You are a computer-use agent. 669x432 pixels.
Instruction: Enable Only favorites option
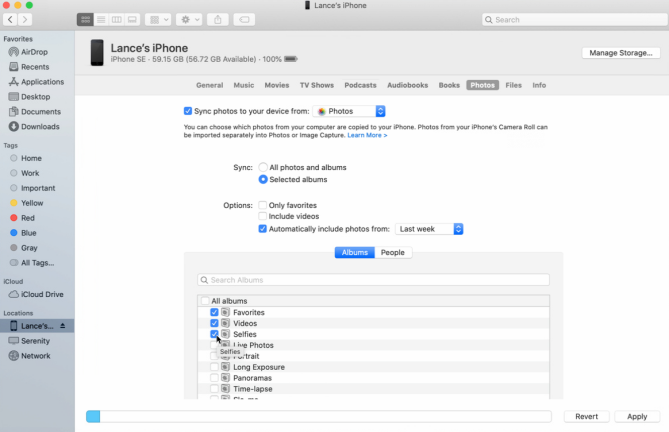(262, 205)
